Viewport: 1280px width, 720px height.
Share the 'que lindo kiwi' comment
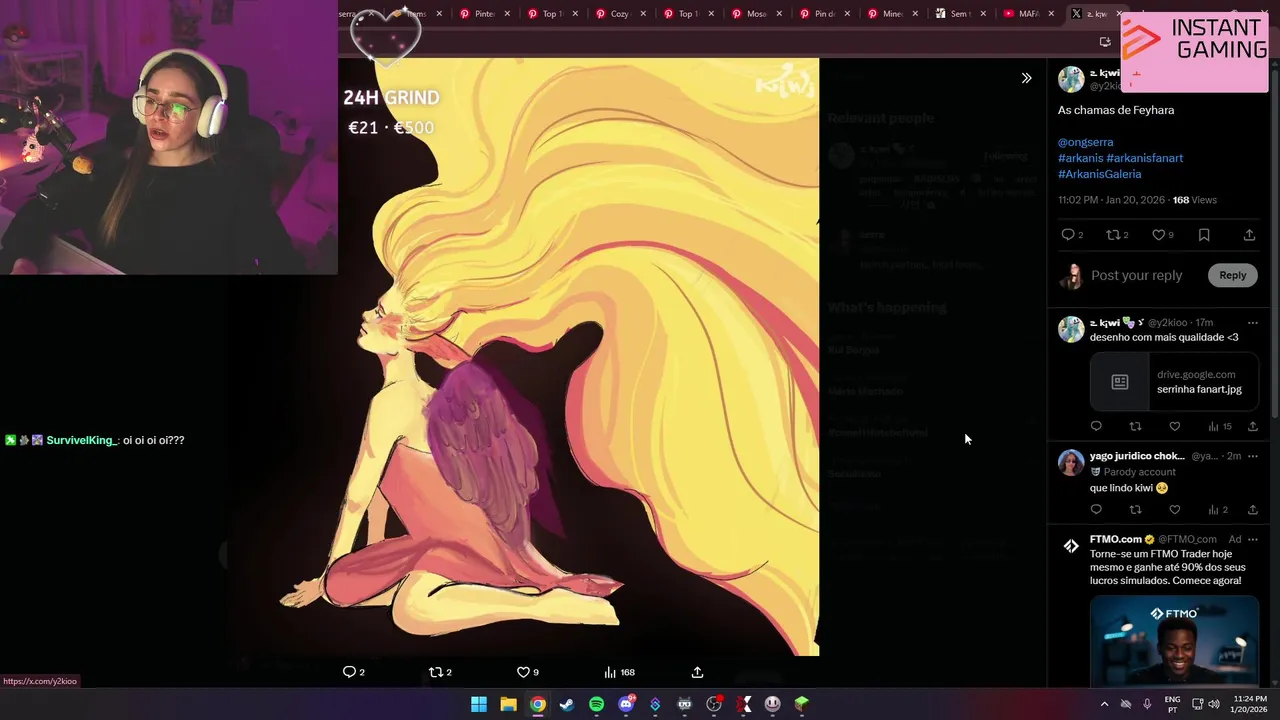point(1252,510)
